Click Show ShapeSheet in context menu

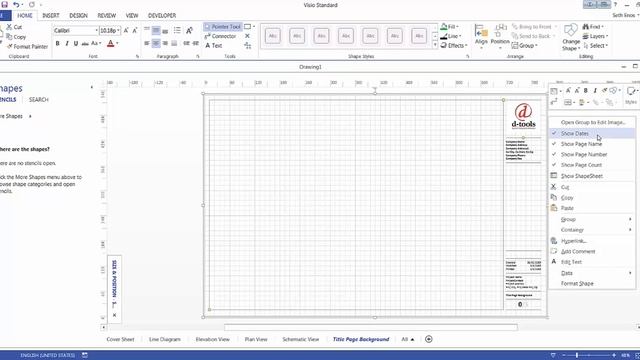point(591,176)
